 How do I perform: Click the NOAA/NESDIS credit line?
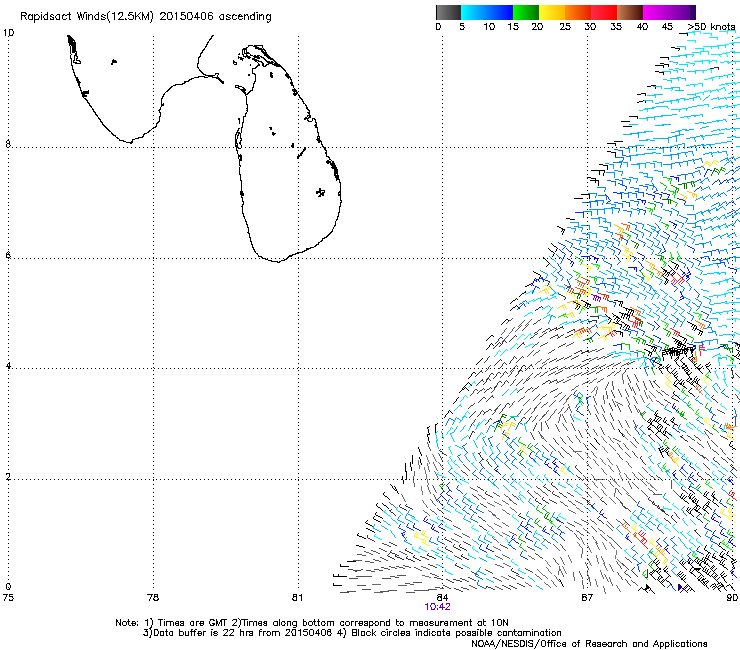pyautogui.click(x=589, y=644)
